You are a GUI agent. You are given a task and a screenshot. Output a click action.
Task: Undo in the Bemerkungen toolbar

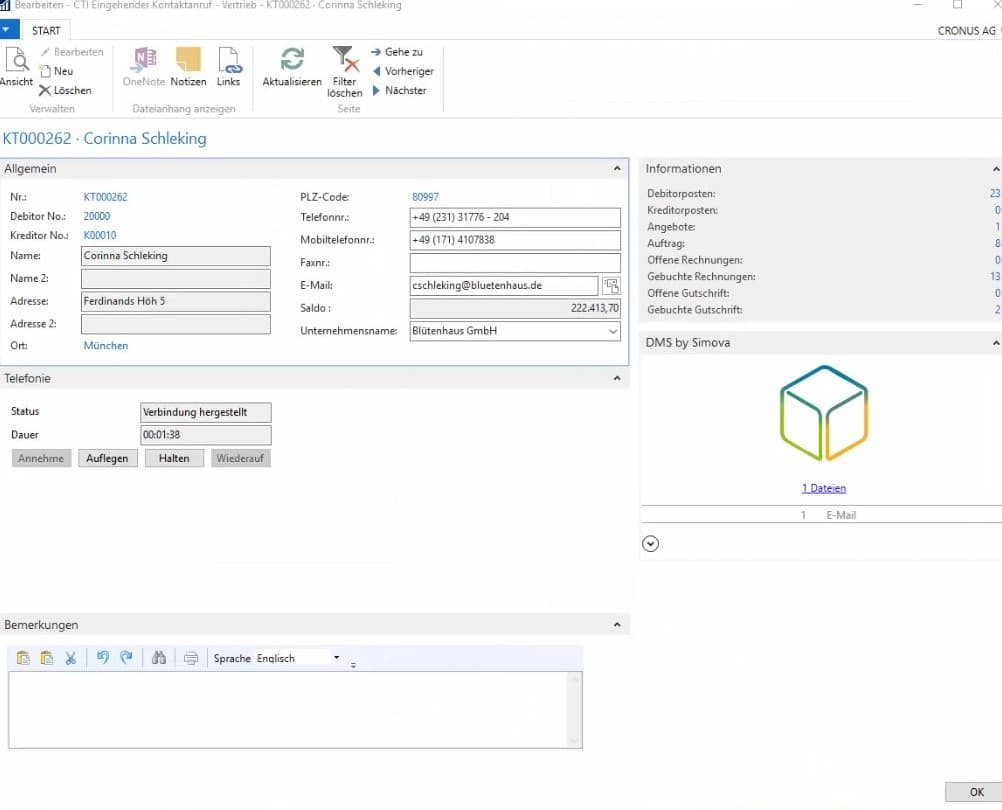pos(102,657)
